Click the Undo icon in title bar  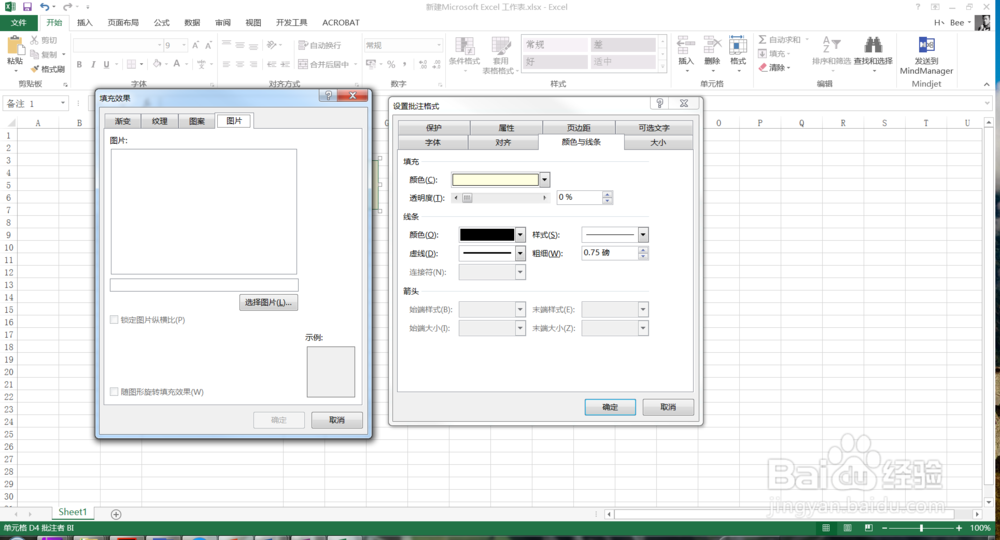point(44,6)
